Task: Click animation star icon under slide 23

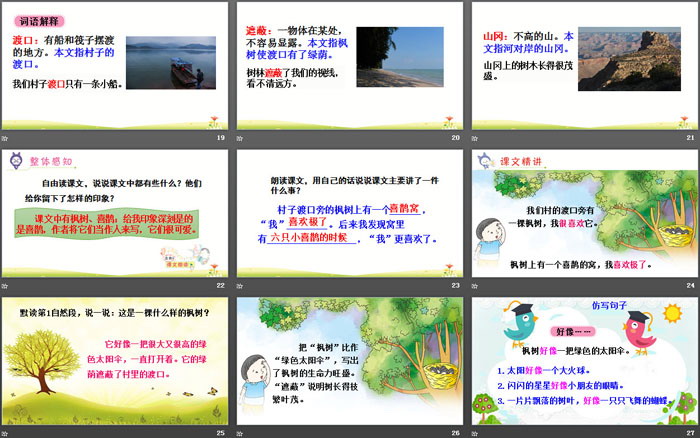Action: (240, 286)
